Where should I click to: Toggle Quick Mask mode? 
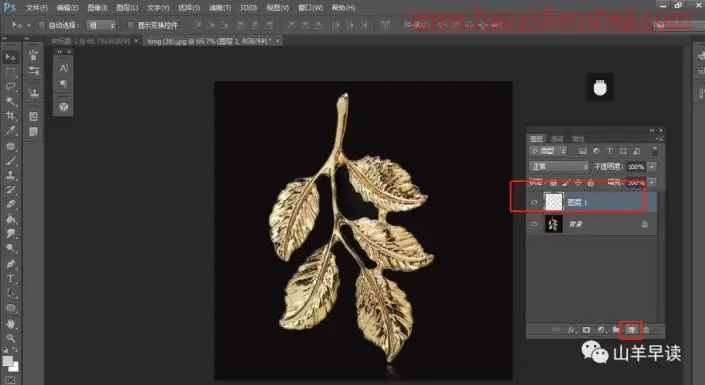point(10,381)
